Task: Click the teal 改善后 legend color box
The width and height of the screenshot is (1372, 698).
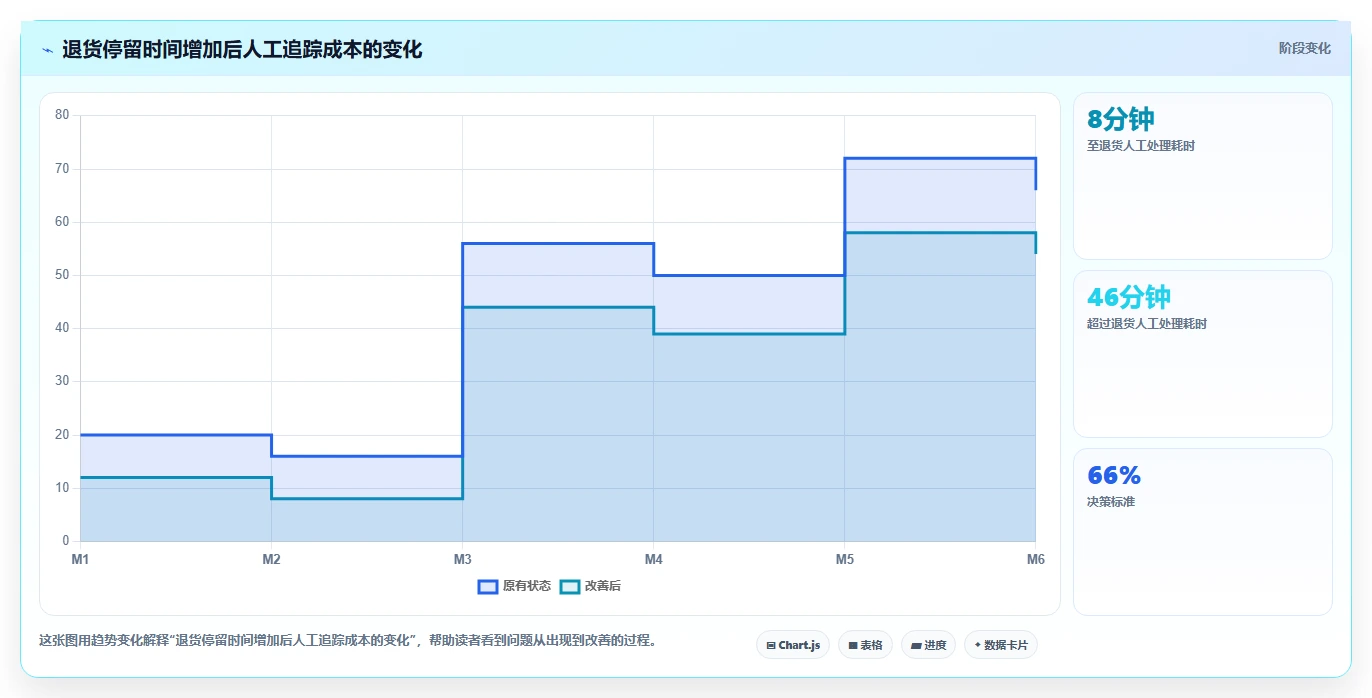Action: (x=569, y=586)
